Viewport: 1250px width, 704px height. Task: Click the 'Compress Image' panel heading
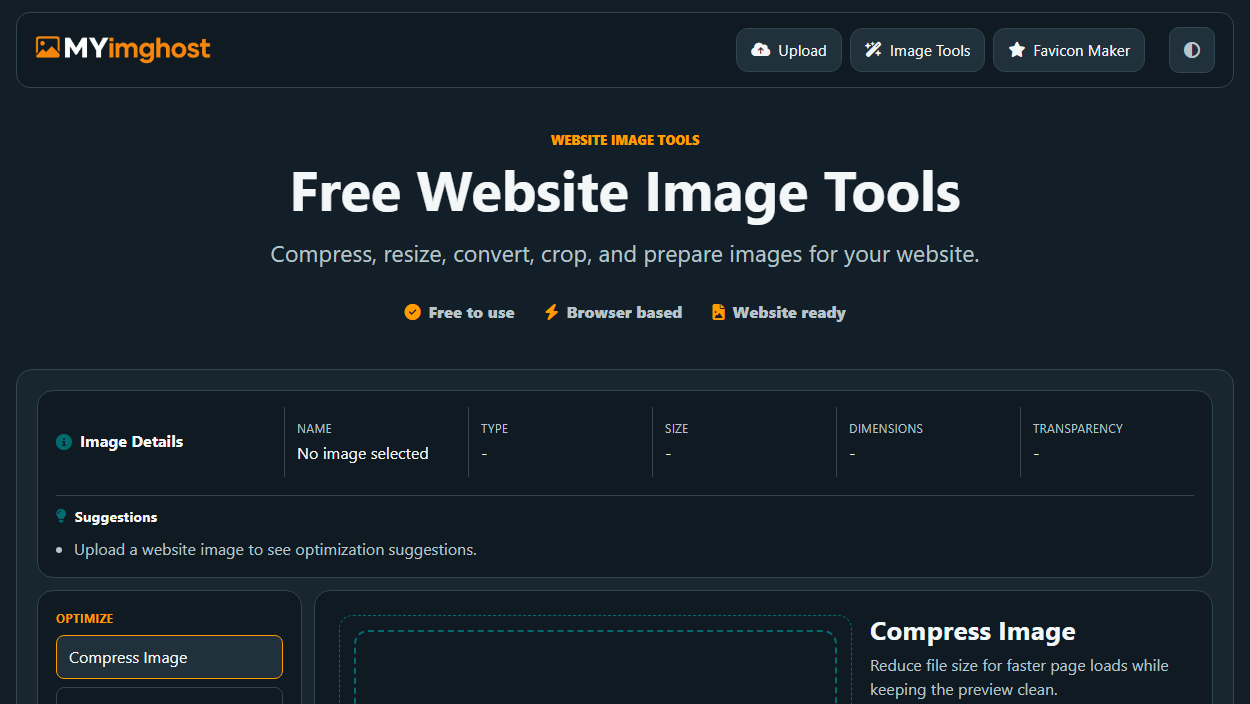[973, 632]
